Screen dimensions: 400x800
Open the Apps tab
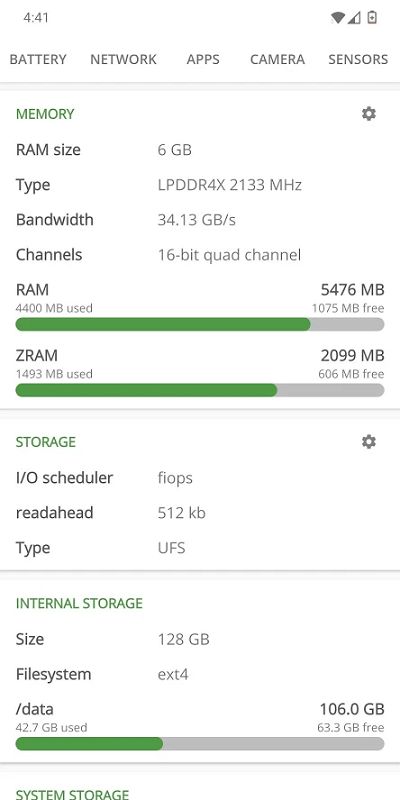point(203,59)
